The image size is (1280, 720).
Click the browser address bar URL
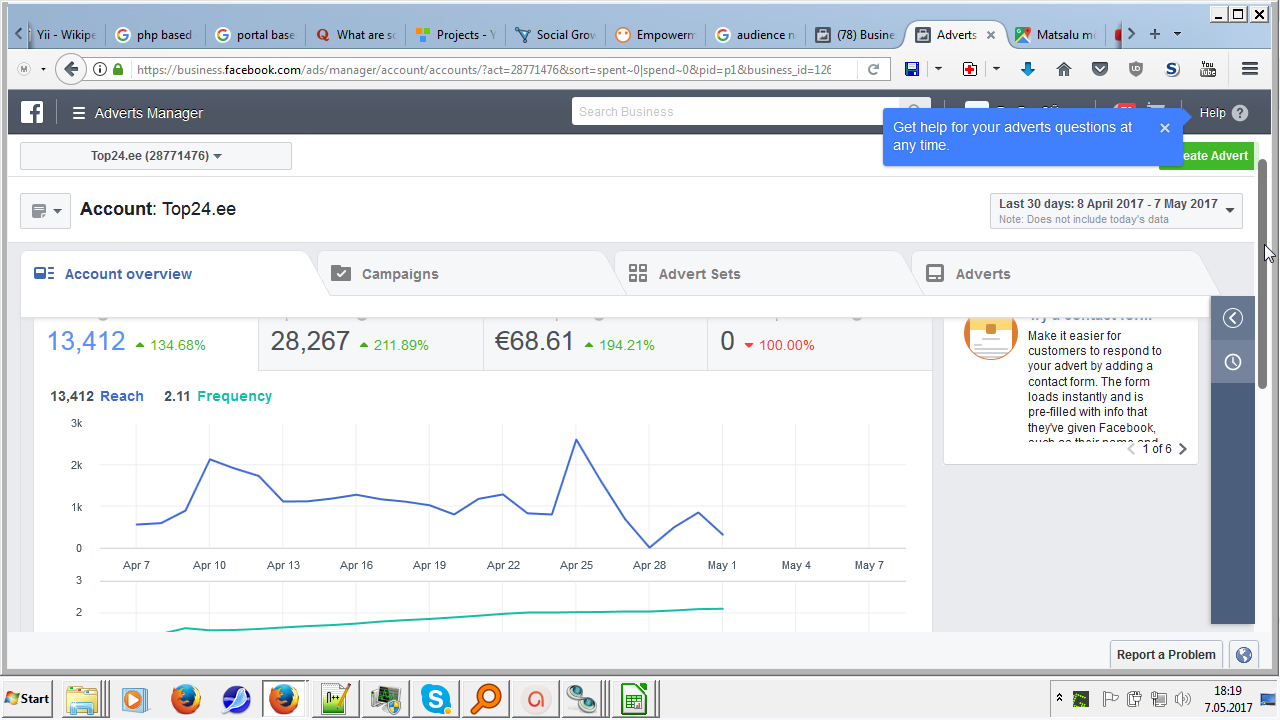tap(482, 69)
